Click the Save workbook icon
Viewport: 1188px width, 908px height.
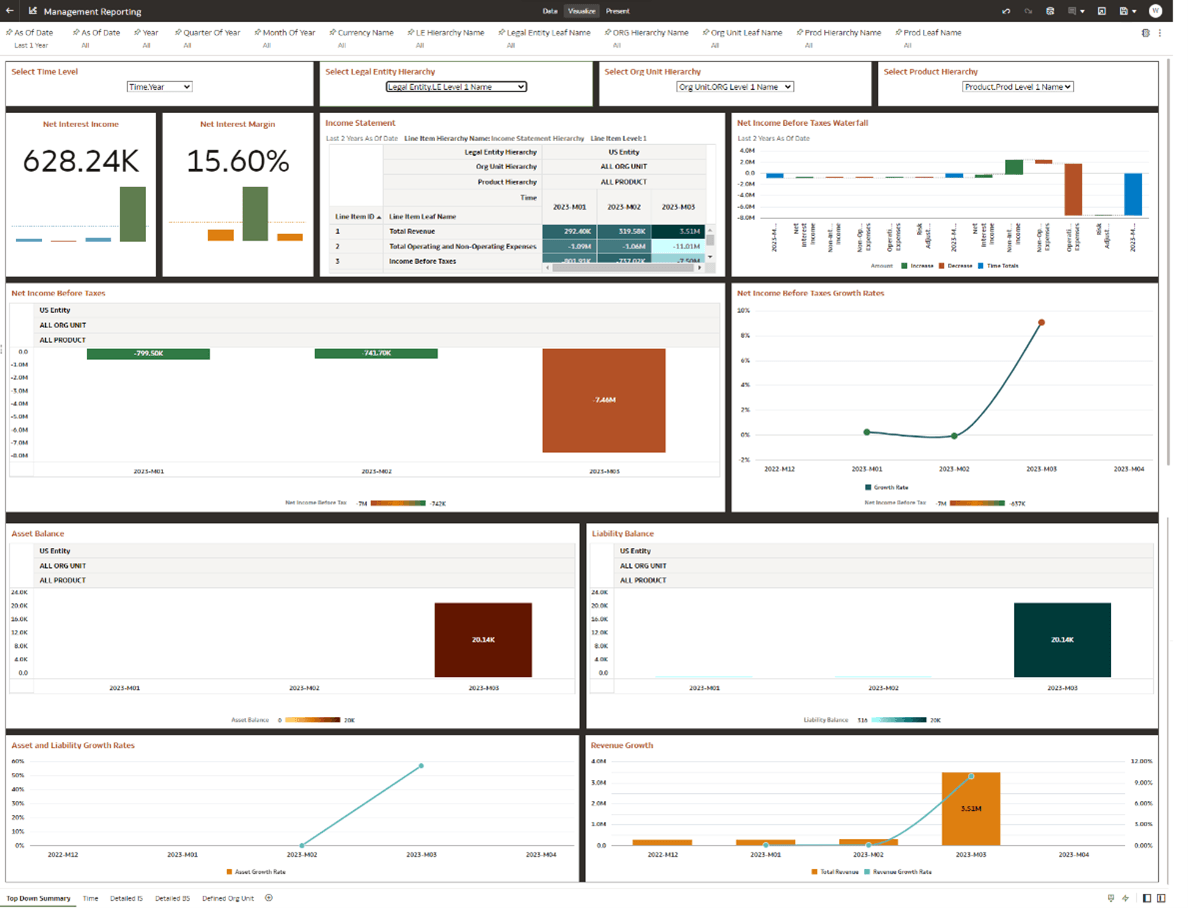1123,11
